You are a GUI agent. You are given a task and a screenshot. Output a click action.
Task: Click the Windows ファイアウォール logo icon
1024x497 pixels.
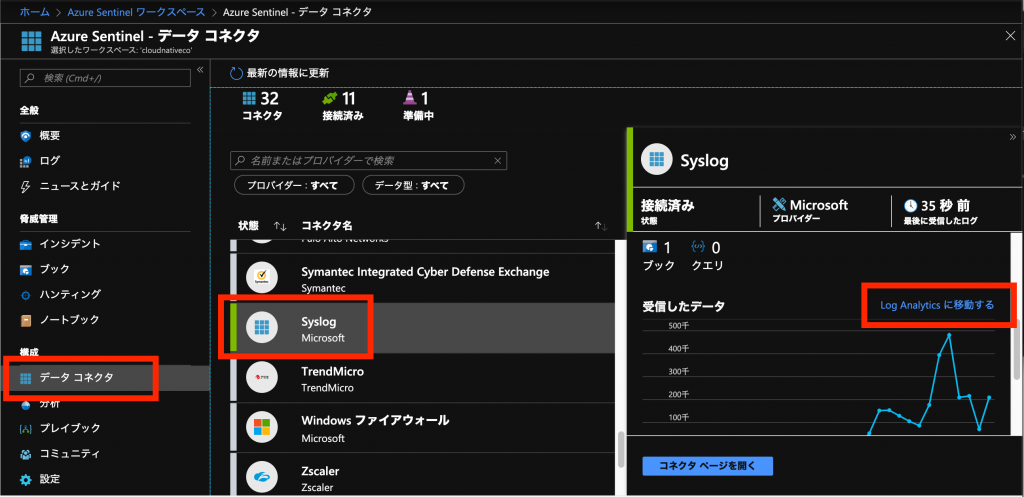[x=262, y=428]
